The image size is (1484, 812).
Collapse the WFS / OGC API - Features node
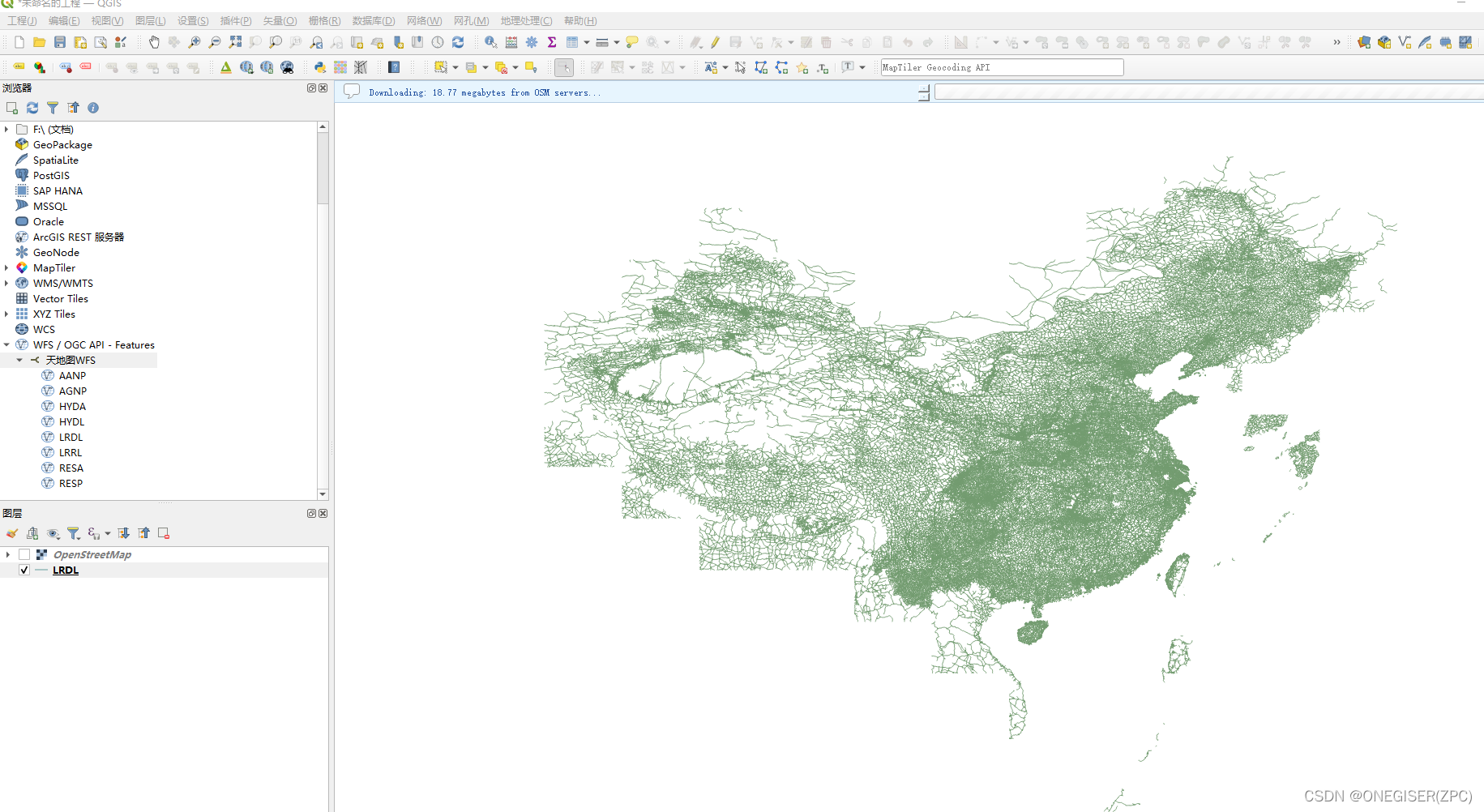[6, 345]
